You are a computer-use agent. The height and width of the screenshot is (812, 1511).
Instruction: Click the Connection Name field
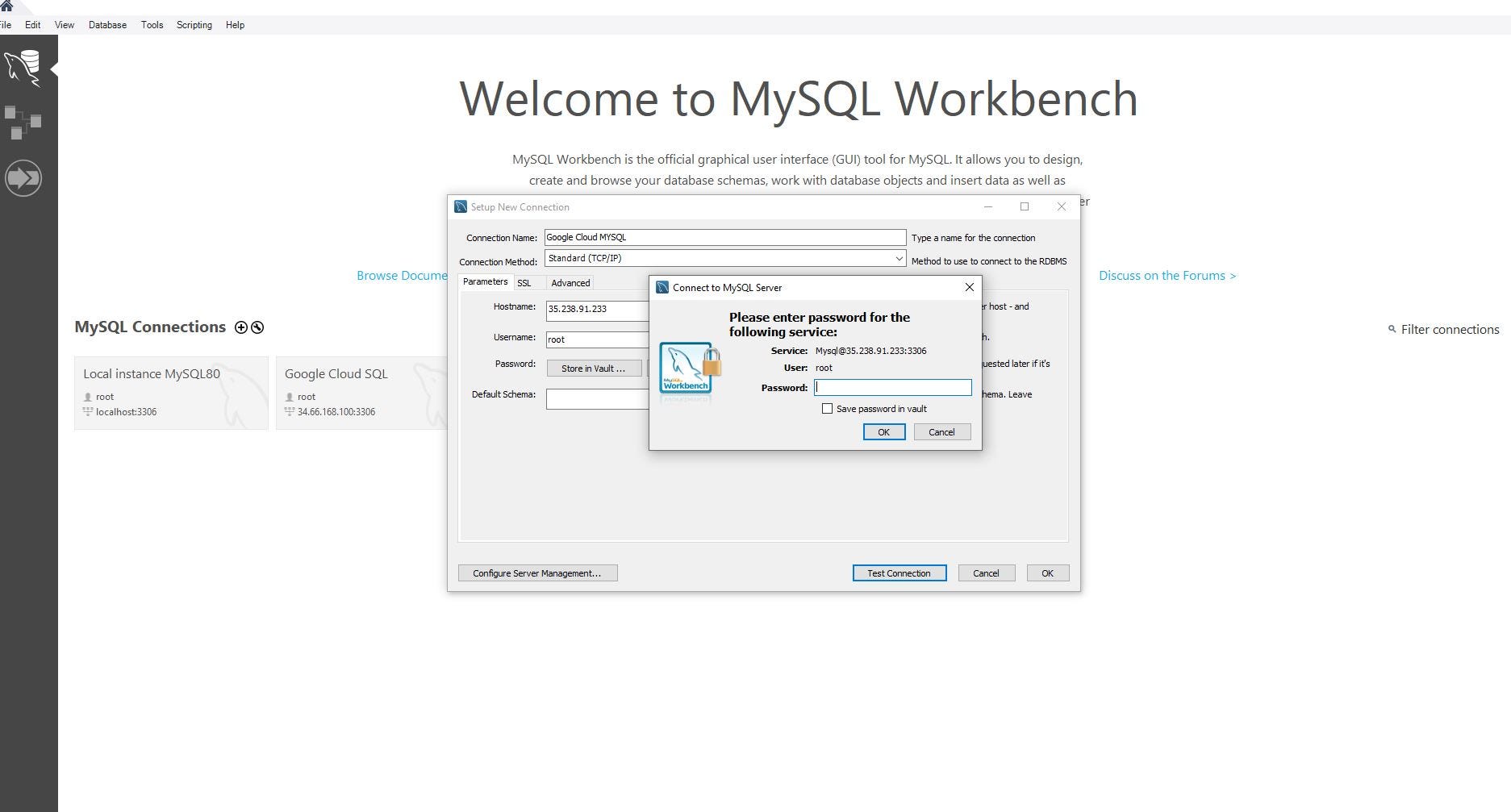pyautogui.click(x=725, y=237)
